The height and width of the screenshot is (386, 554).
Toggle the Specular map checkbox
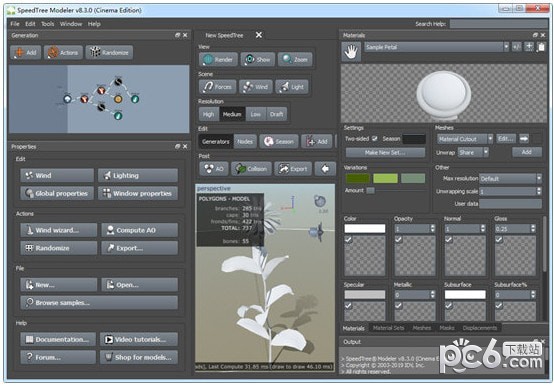click(x=348, y=306)
